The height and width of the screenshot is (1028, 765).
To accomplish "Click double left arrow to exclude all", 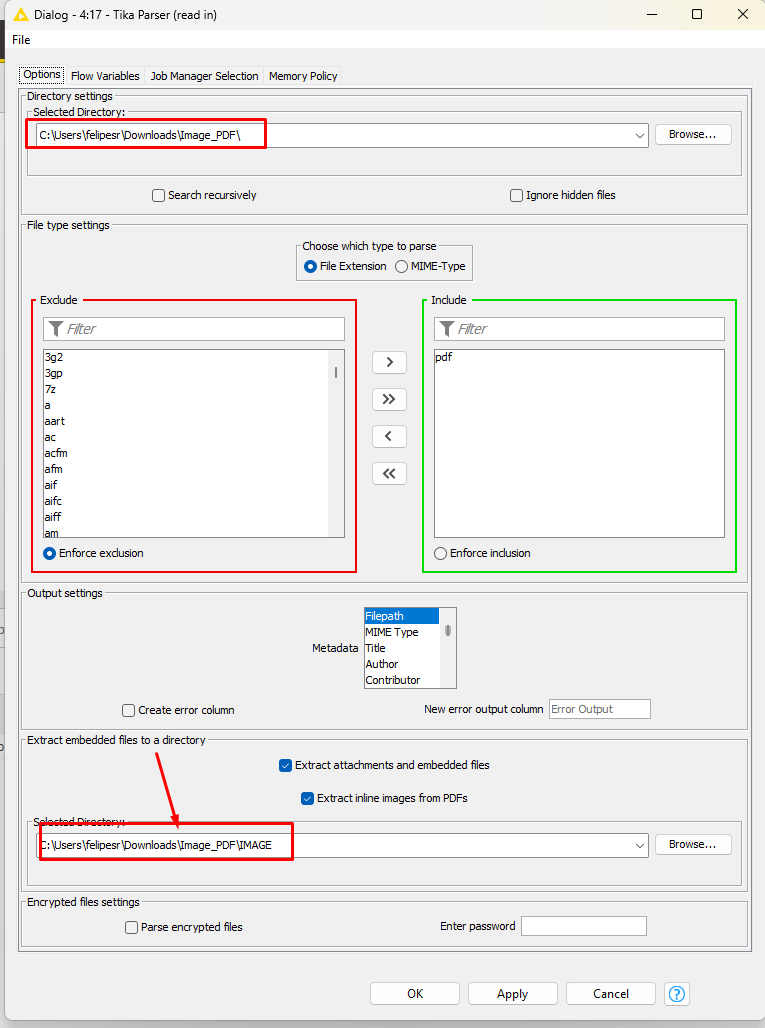I will point(389,473).
